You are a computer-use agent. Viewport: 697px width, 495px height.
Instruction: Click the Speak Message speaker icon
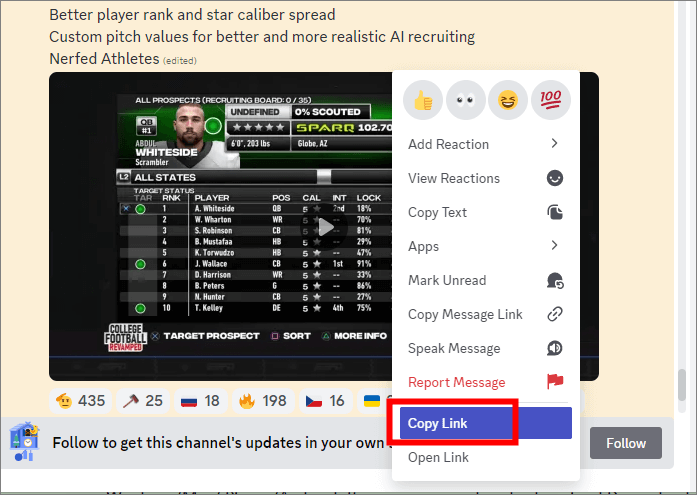[555, 348]
